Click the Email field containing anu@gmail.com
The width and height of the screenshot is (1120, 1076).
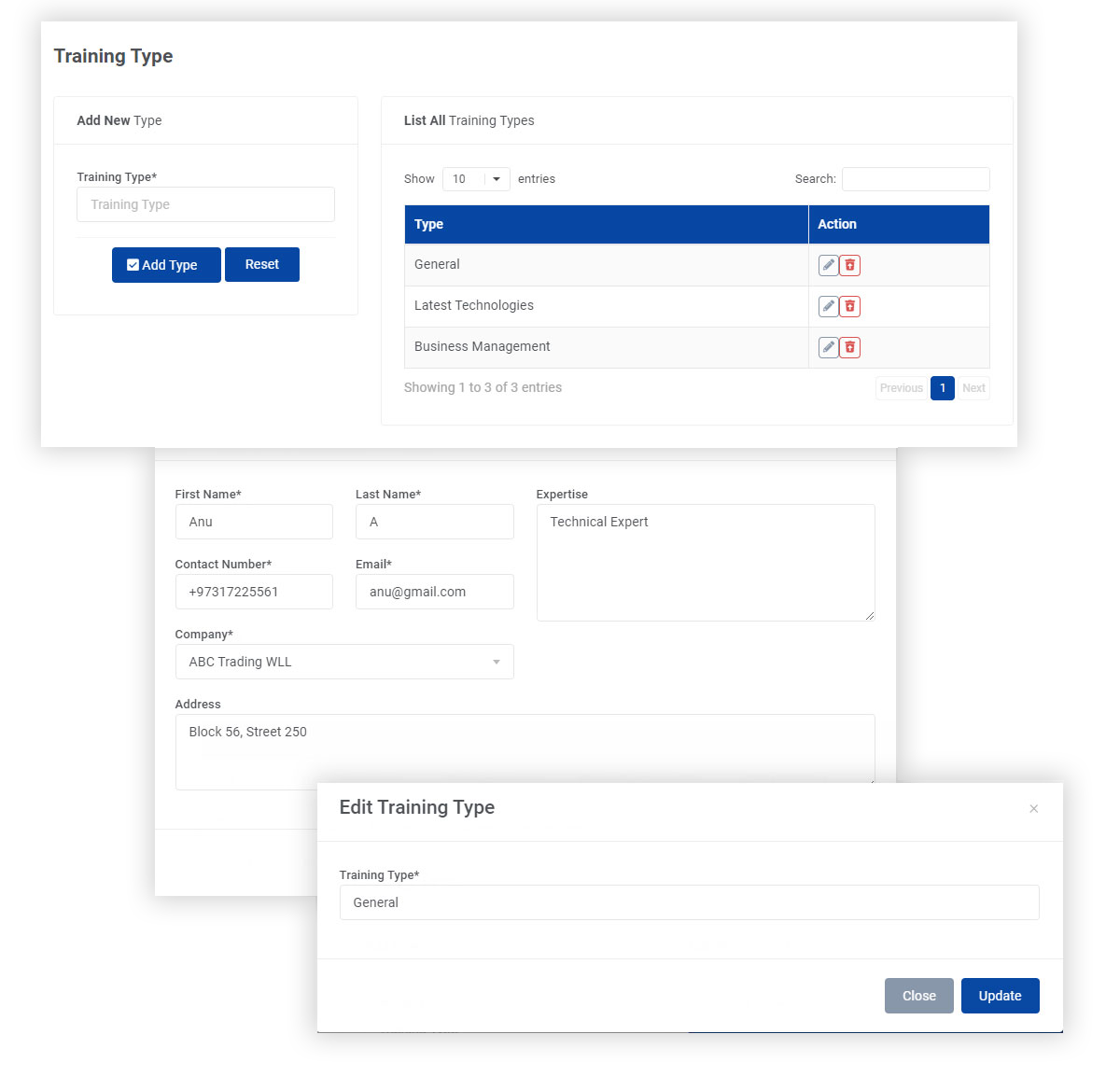point(434,592)
